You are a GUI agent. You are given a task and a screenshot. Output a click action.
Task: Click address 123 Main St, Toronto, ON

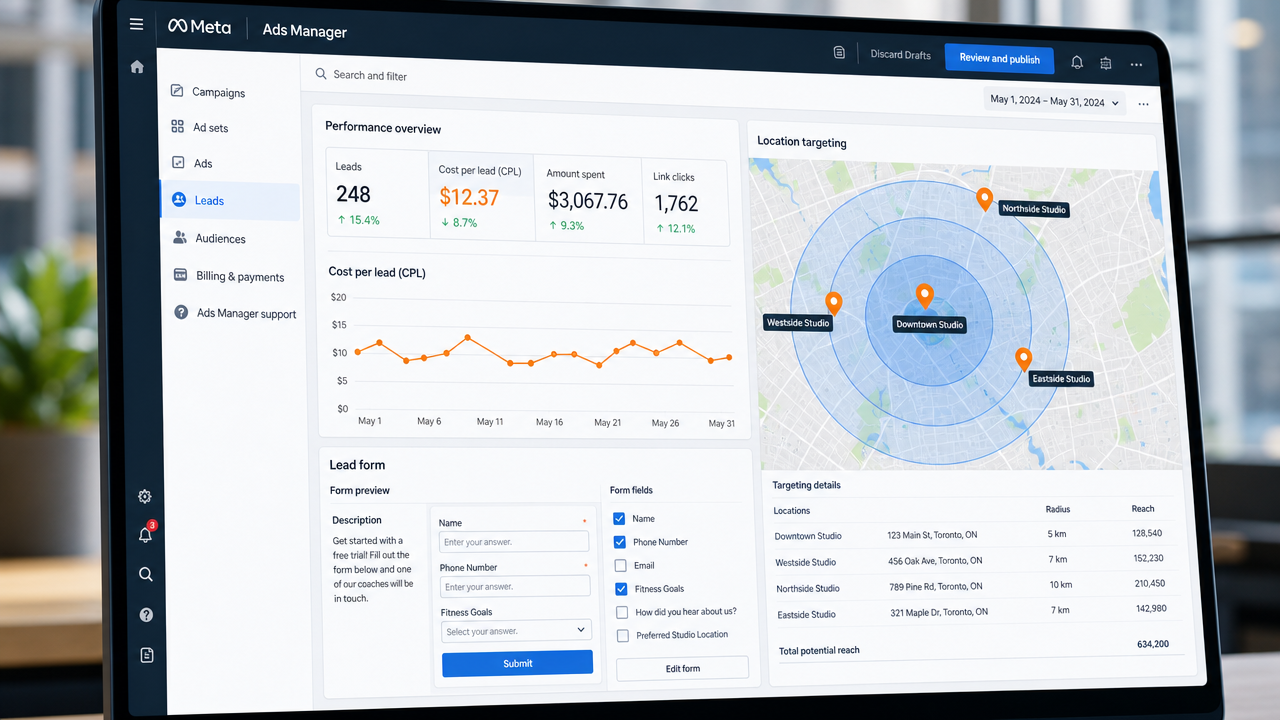[932, 535]
